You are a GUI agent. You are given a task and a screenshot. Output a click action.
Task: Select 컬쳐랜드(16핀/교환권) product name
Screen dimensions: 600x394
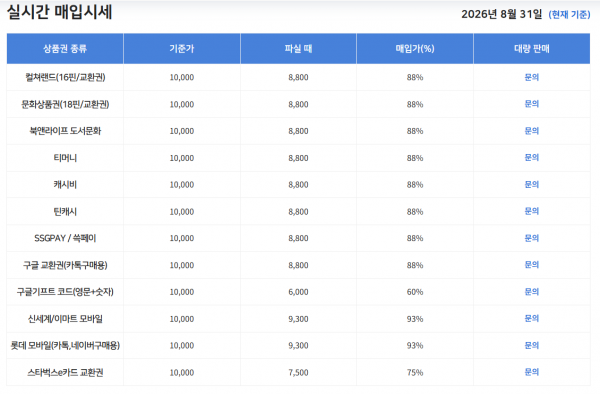(65, 77)
